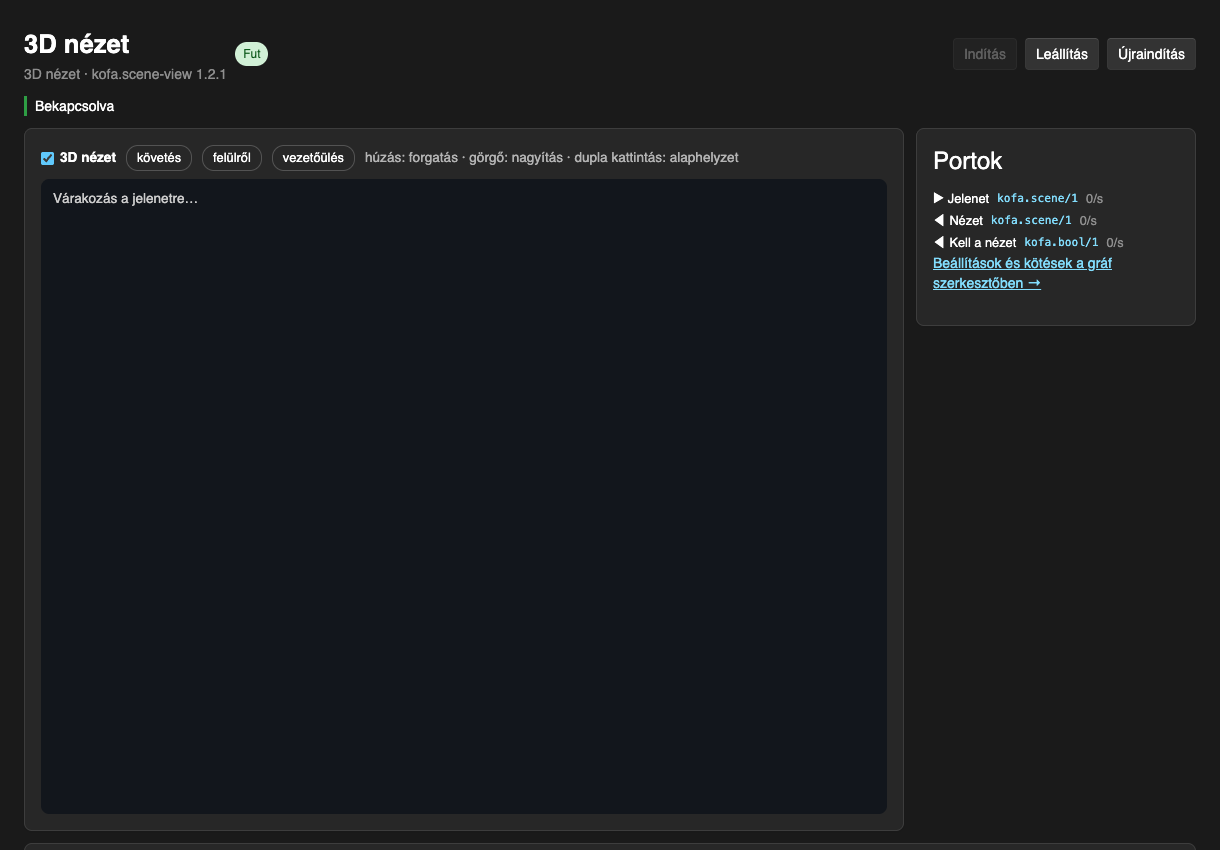
Task: Click the 0/s rate next to Kell a nézet
Action: (x=1115, y=242)
